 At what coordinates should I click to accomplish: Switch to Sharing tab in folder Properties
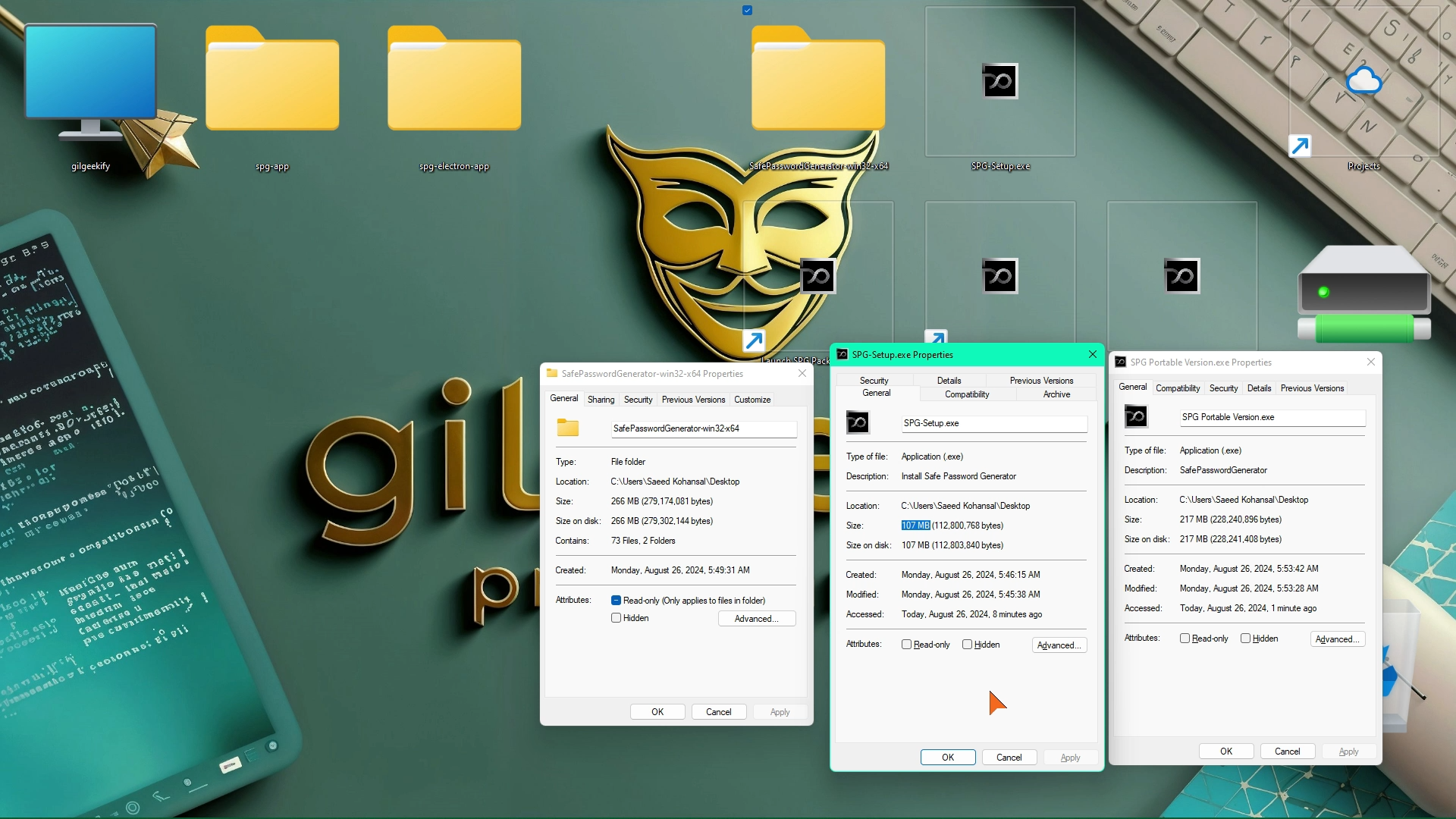tap(601, 400)
